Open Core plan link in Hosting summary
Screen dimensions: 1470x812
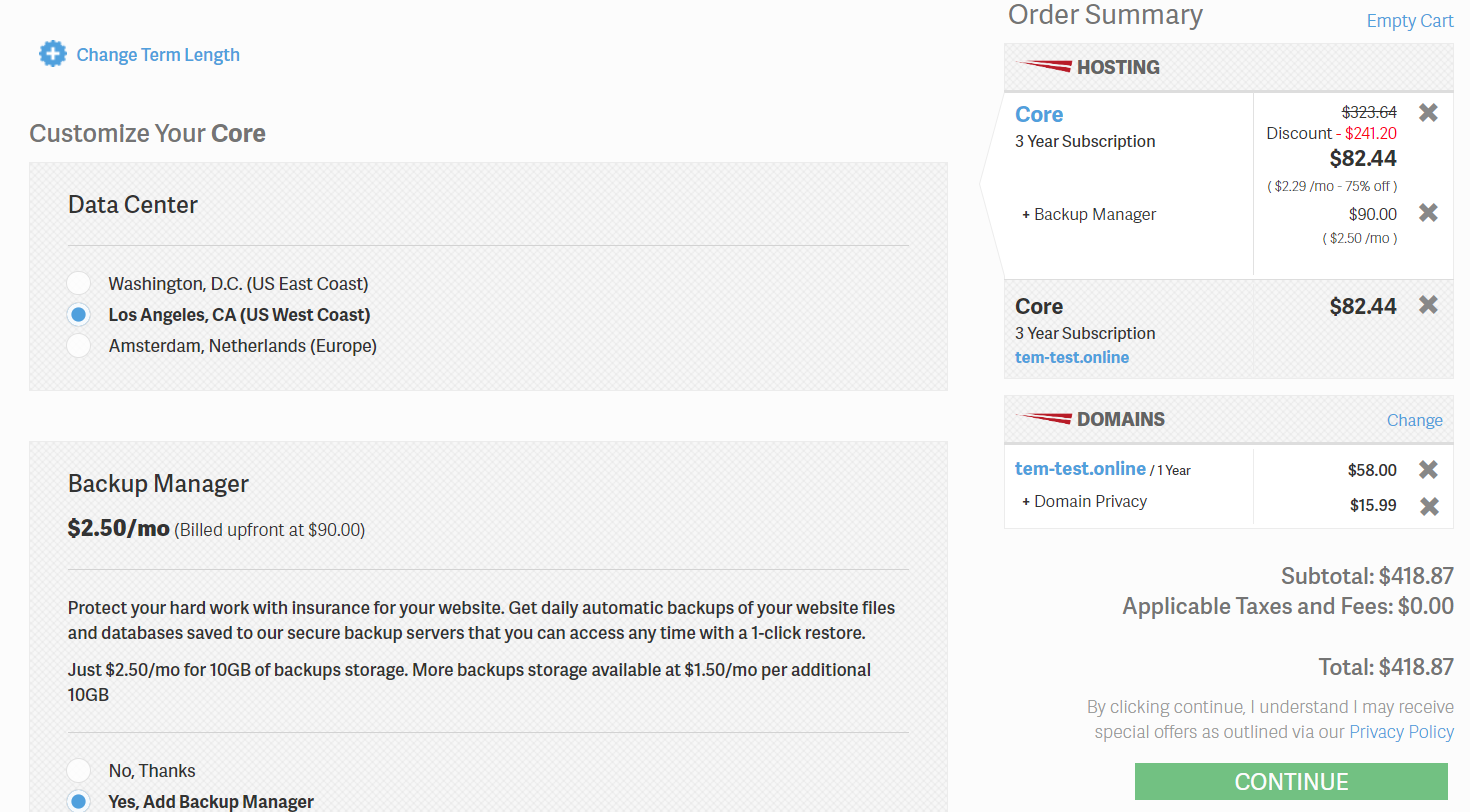[1039, 114]
